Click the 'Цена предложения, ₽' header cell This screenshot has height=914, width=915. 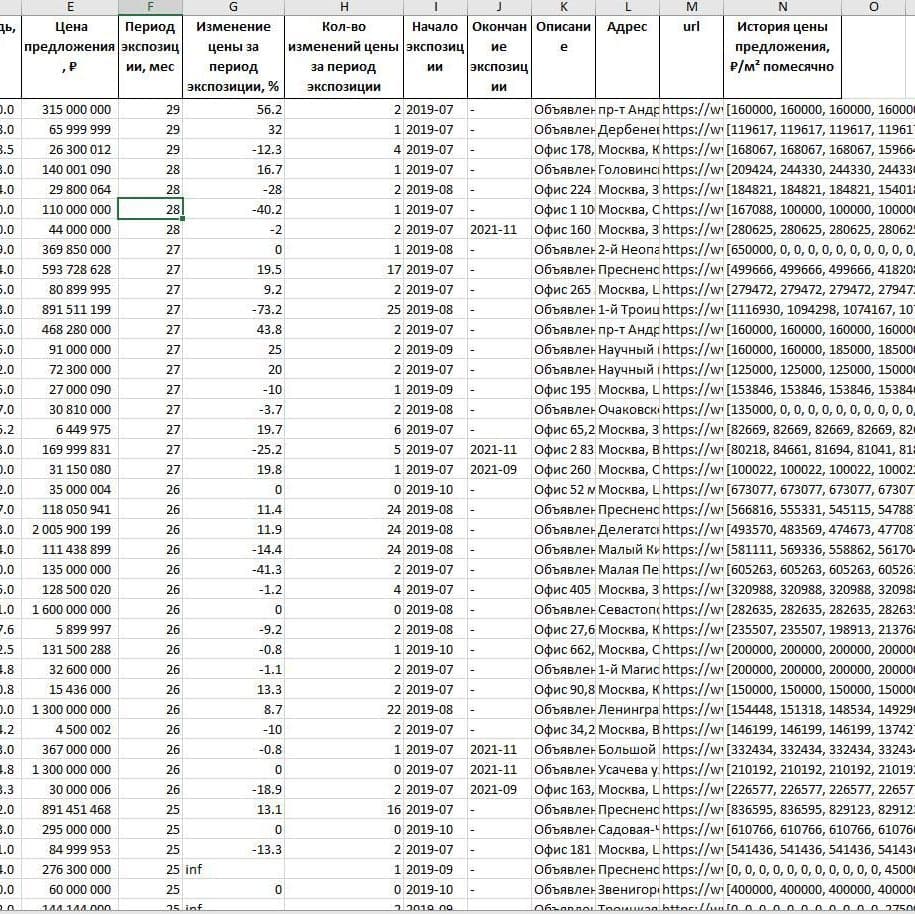click(70, 57)
